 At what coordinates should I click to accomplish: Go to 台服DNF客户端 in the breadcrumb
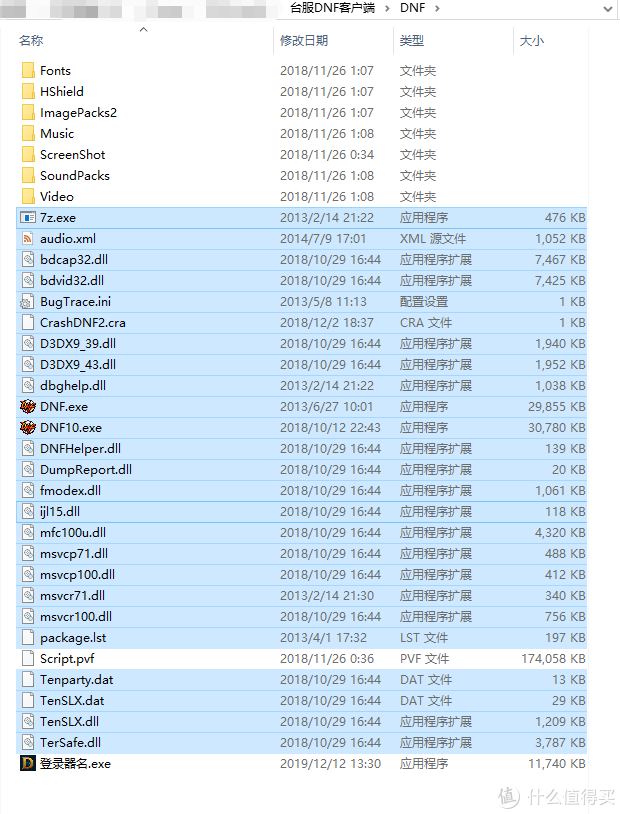pos(332,8)
